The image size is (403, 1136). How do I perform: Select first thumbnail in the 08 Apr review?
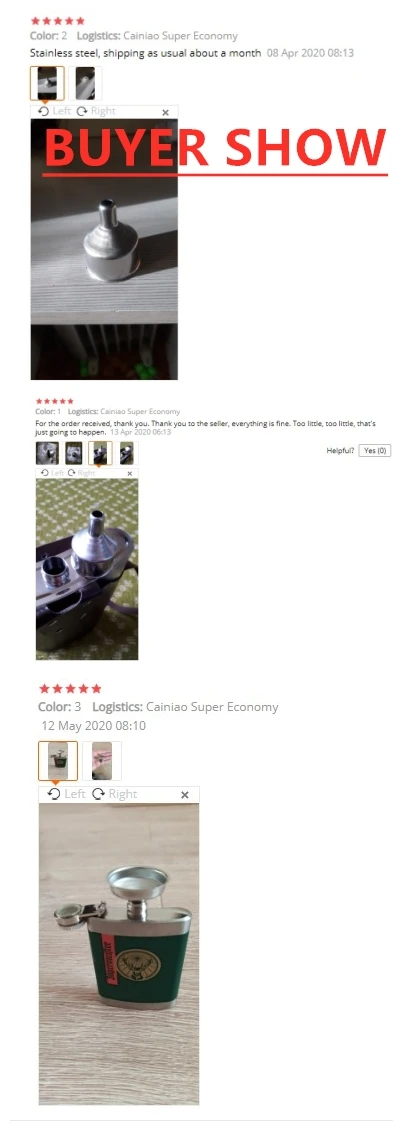pos(47,83)
